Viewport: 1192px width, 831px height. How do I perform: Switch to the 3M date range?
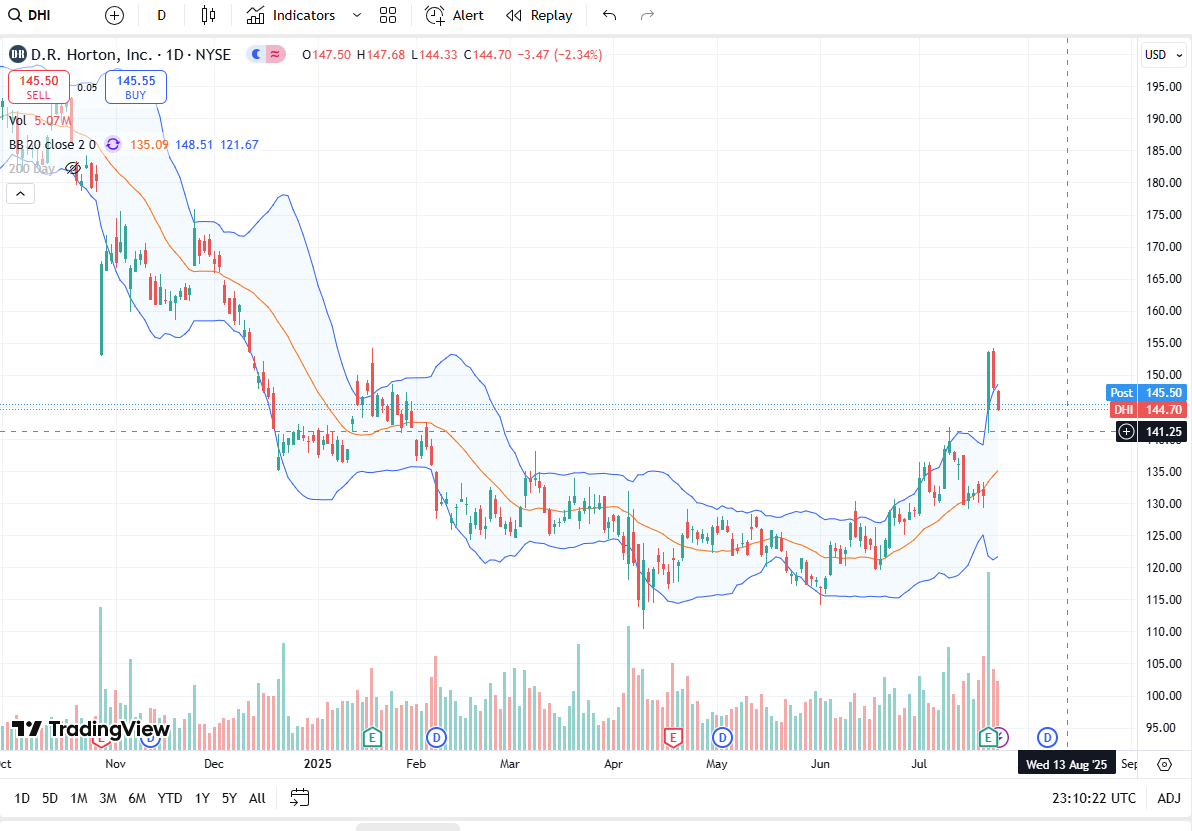click(x=107, y=798)
